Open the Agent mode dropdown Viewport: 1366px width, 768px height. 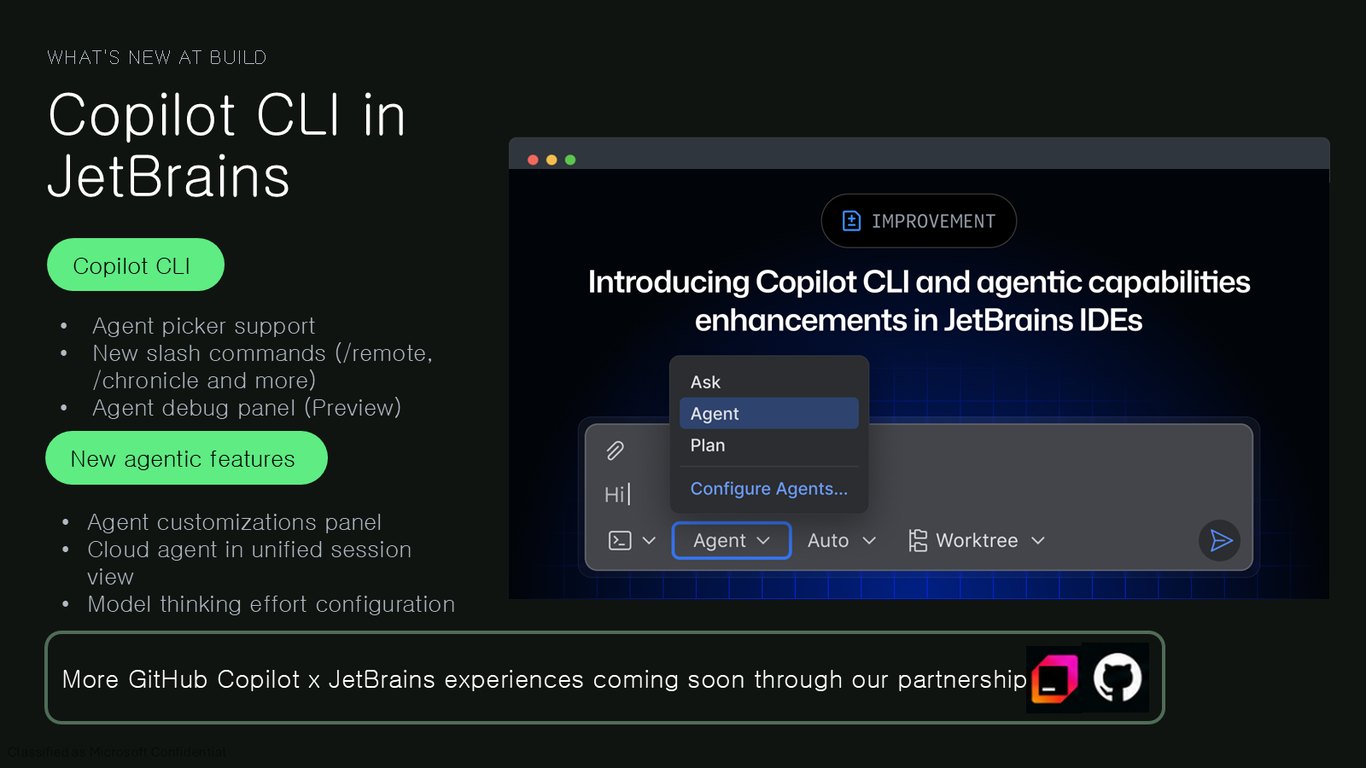click(732, 540)
